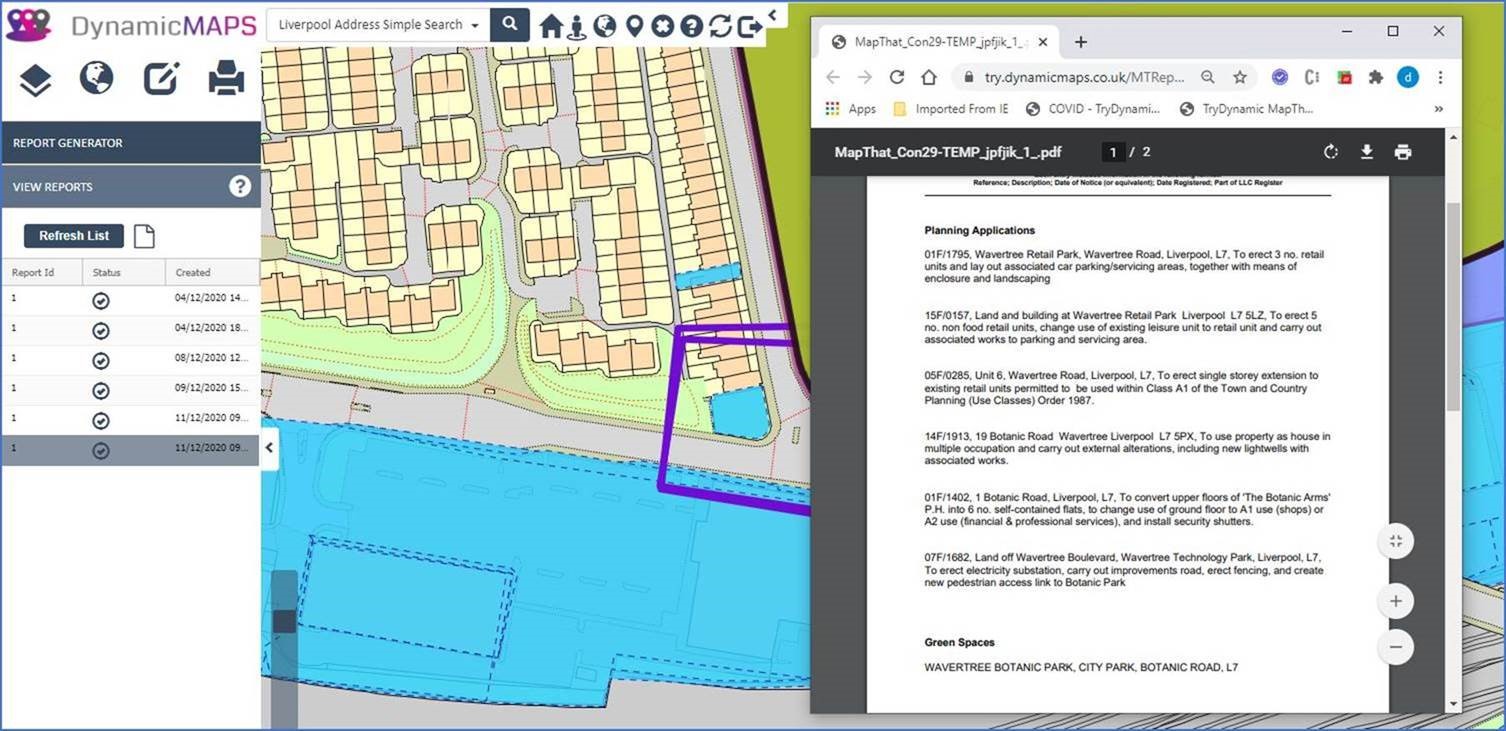The height and width of the screenshot is (731, 1506).
Task: Sort by Status column header
Action: (125, 272)
